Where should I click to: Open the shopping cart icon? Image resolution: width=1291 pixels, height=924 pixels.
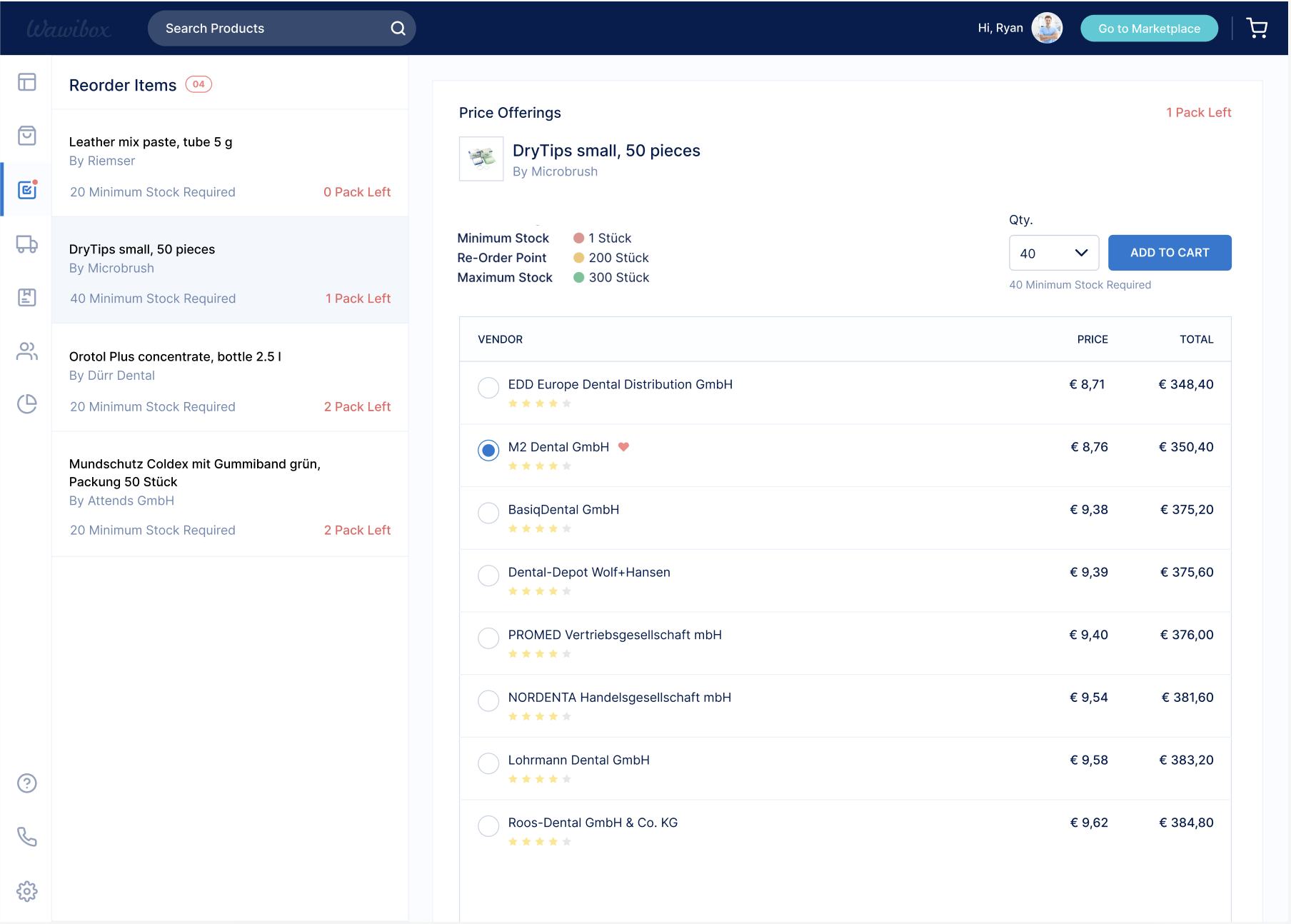tap(1257, 29)
